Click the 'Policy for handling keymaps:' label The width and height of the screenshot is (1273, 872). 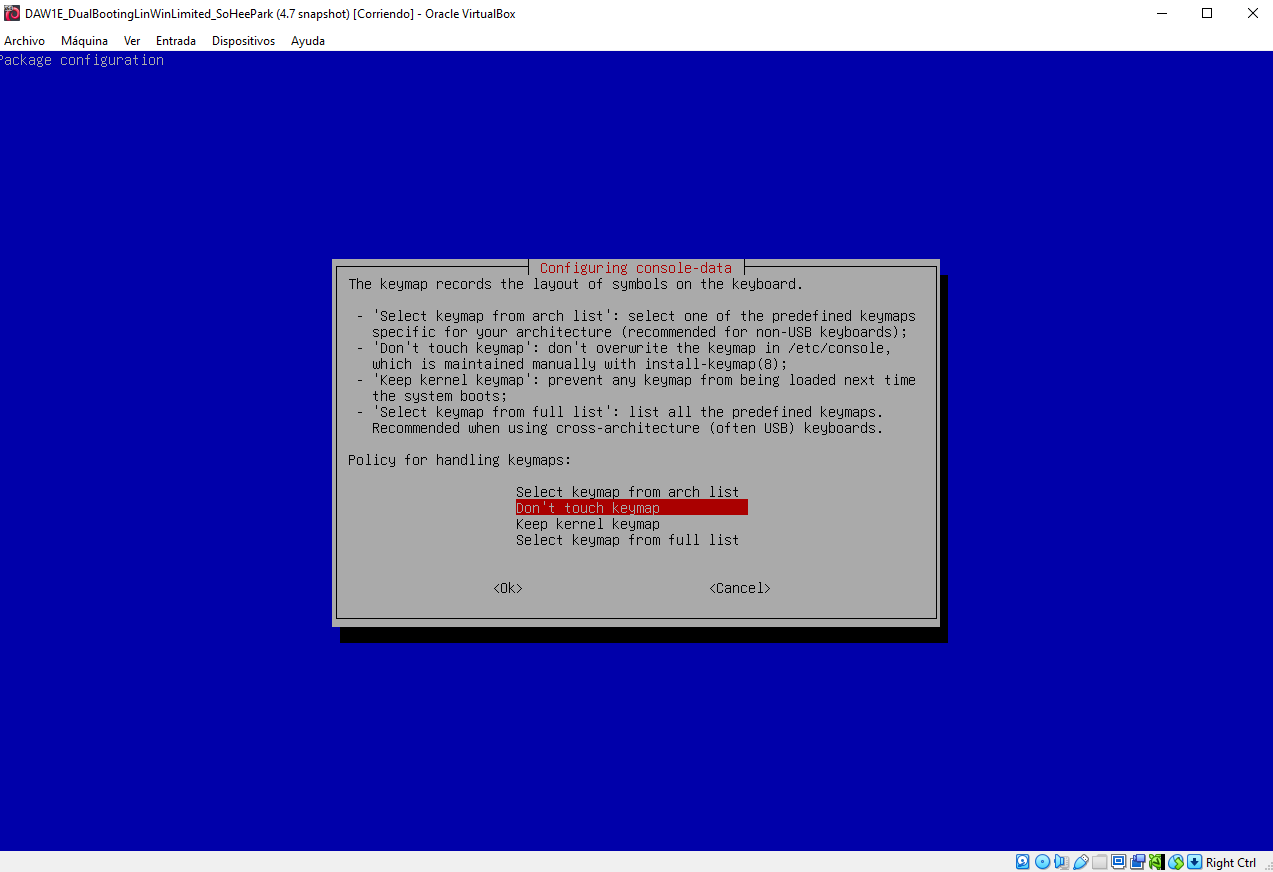[x=460, y=460]
